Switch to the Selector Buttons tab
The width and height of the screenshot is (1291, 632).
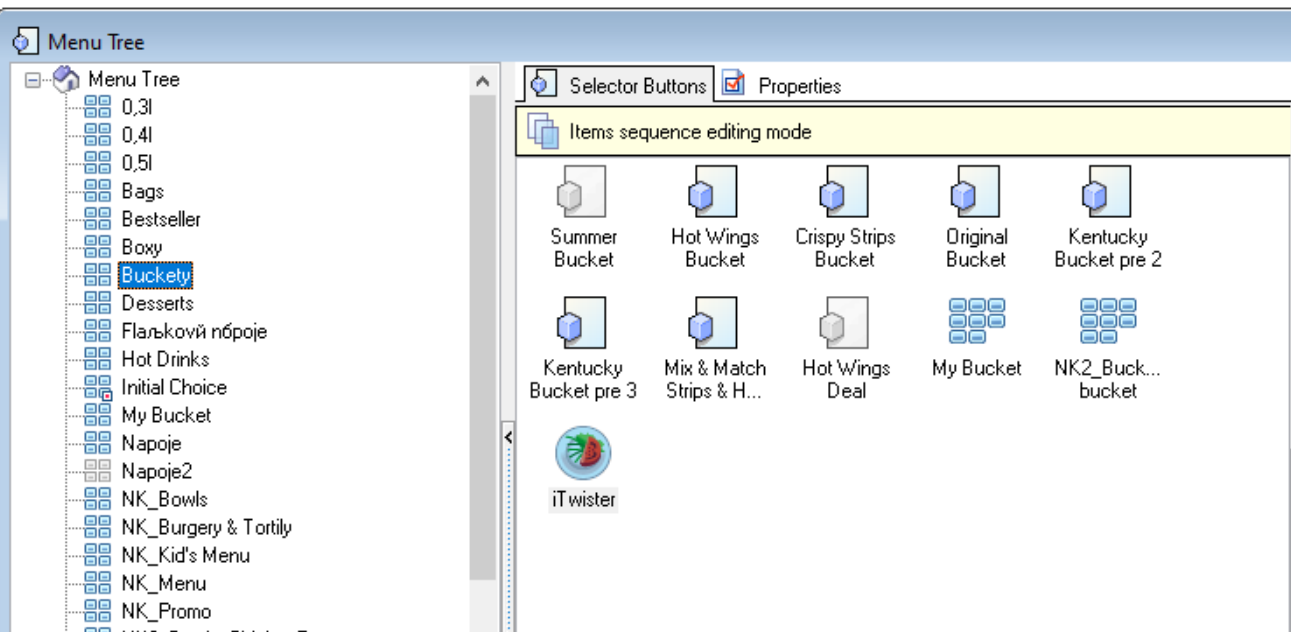pos(620,86)
